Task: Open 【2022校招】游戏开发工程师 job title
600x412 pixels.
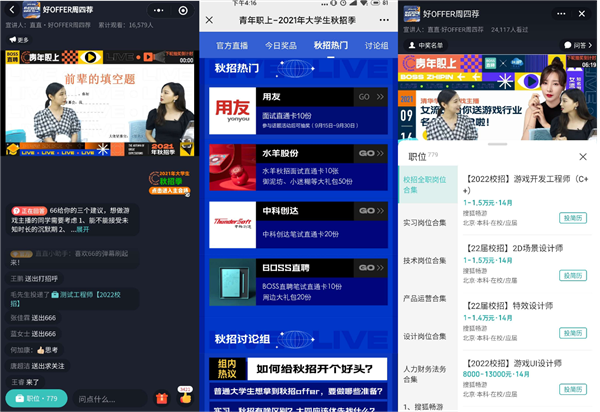Action: coord(526,184)
